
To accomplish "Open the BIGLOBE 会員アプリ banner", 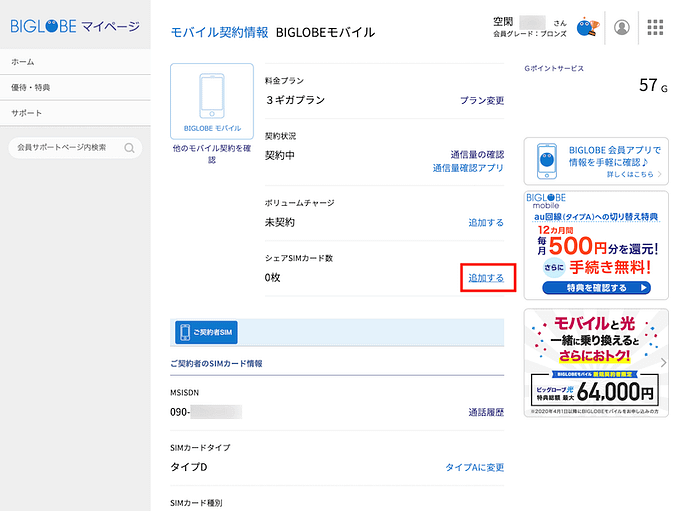I will tap(595, 160).
